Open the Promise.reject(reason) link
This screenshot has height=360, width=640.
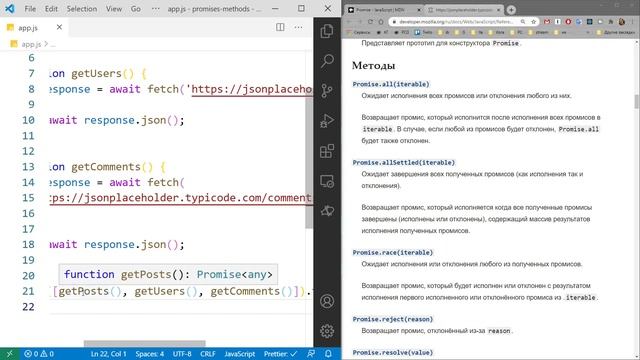(x=392, y=319)
